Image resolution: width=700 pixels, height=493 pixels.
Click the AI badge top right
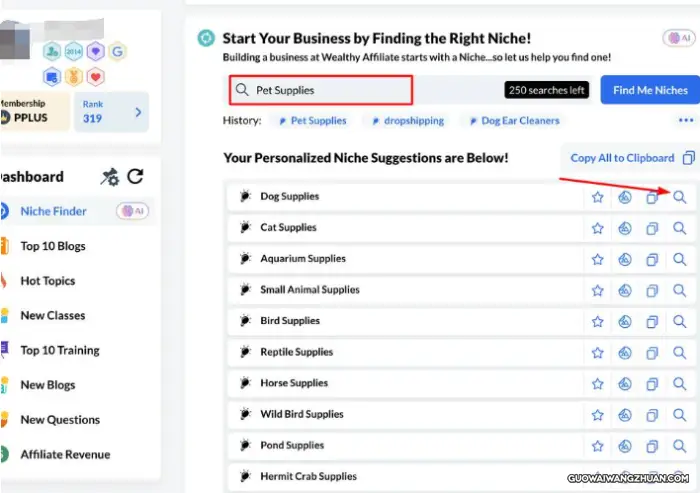[679, 38]
